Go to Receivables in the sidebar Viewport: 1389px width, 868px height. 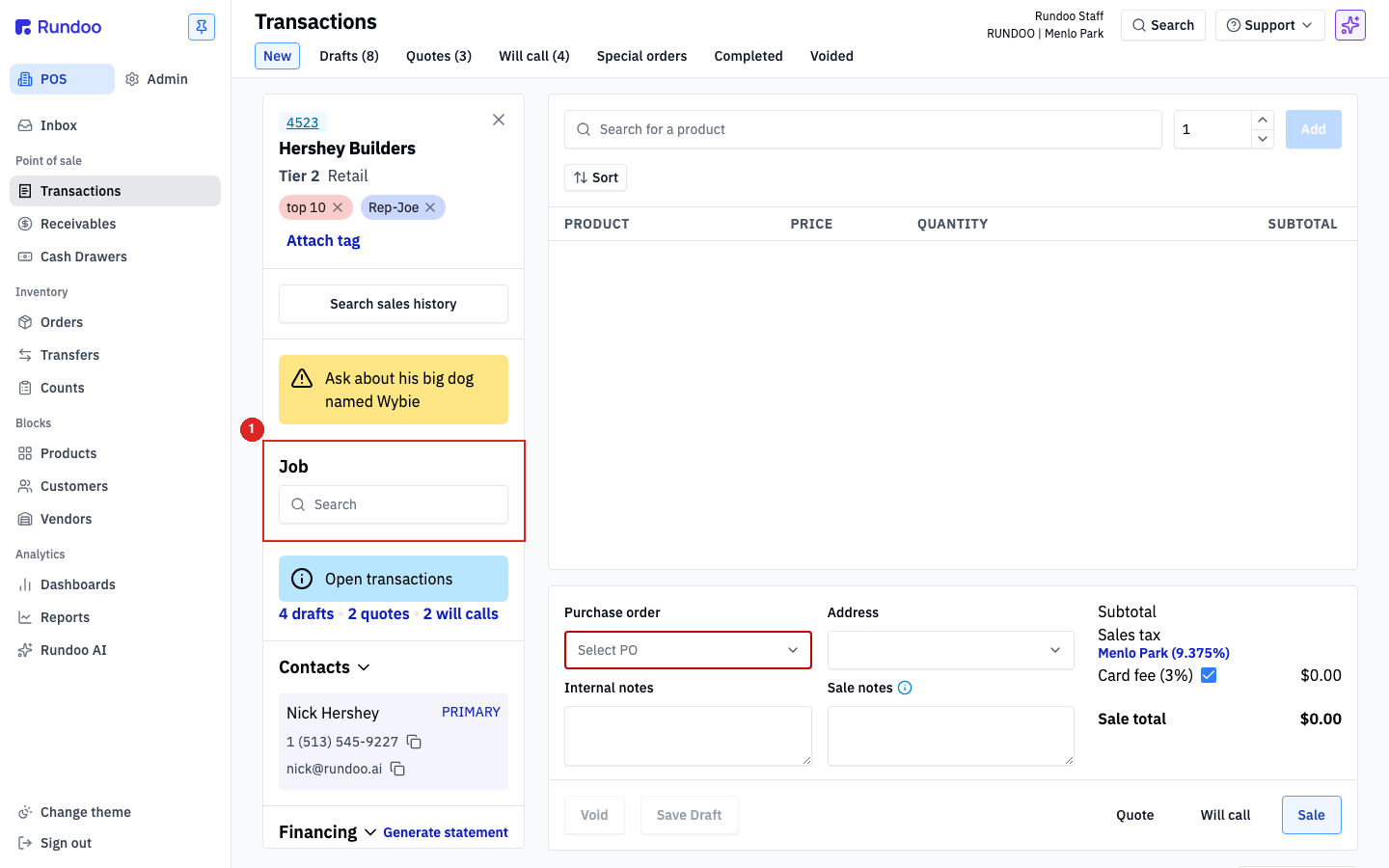tap(115, 224)
